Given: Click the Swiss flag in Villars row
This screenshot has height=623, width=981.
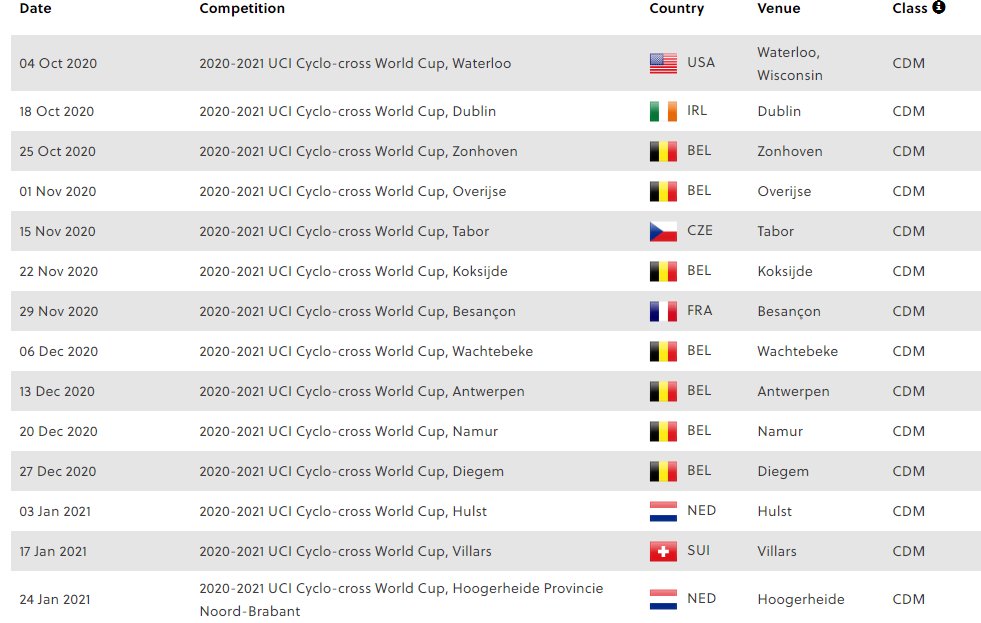Looking at the screenshot, I should 663,551.
